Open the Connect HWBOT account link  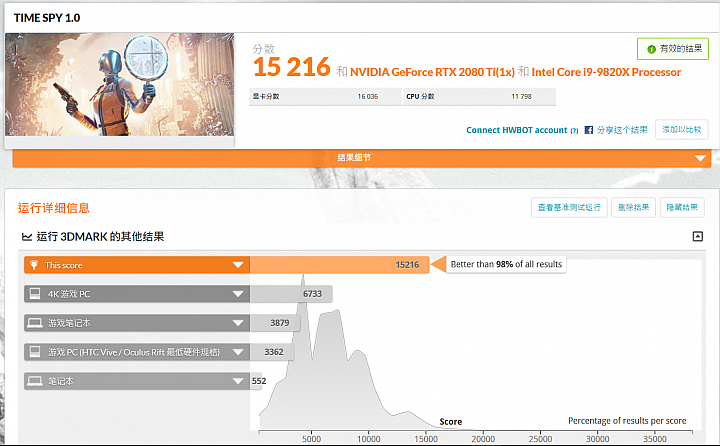pyautogui.click(x=517, y=130)
